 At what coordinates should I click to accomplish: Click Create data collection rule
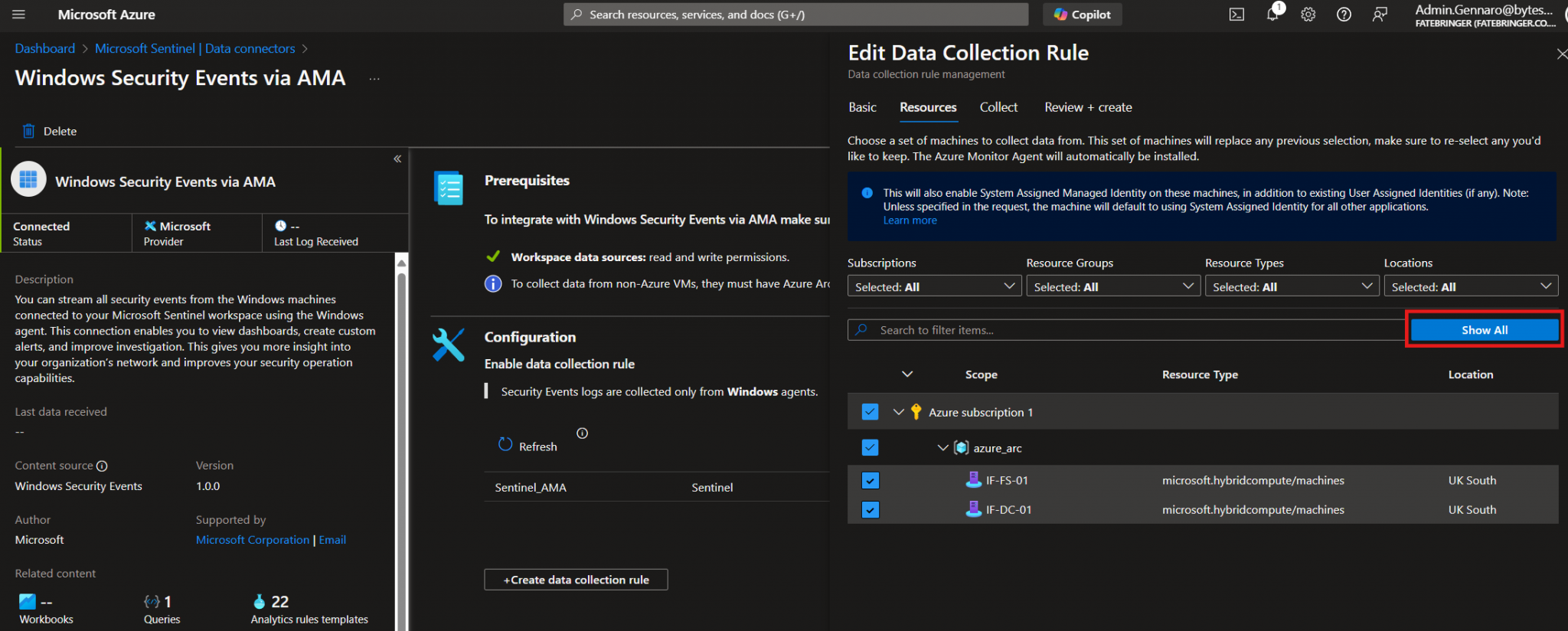coord(576,580)
